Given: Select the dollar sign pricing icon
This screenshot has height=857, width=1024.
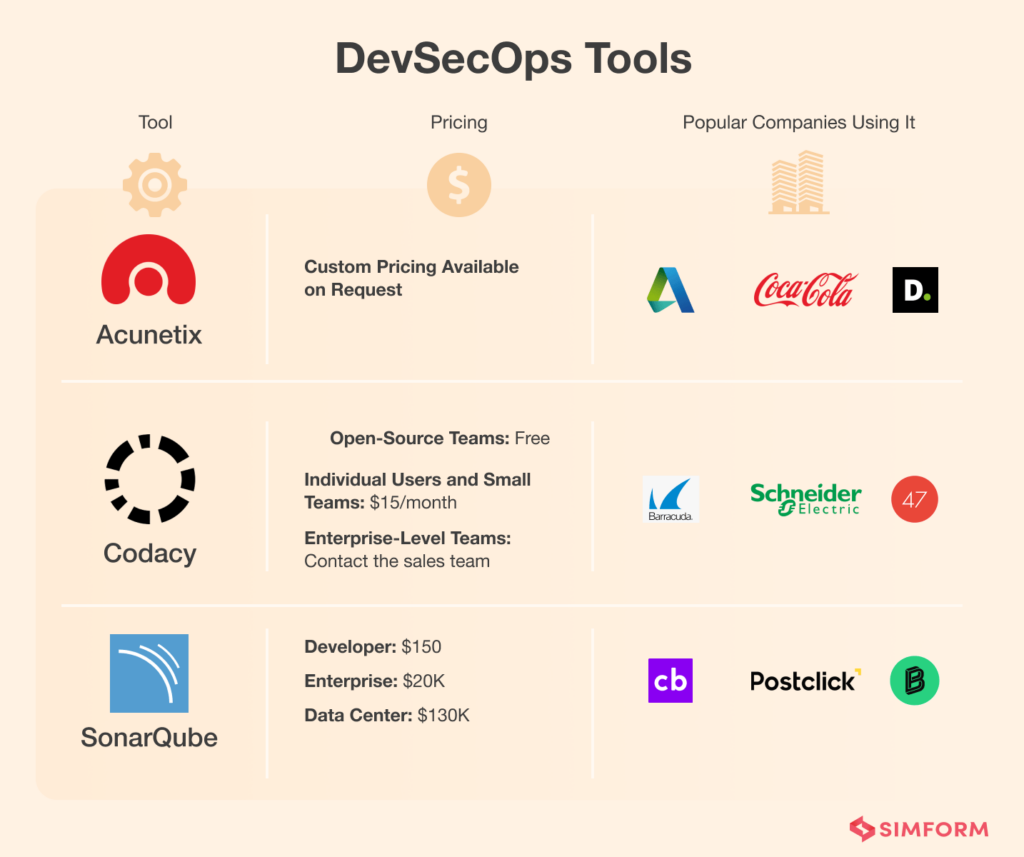Looking at the screenshot, I should click(459, 184).
